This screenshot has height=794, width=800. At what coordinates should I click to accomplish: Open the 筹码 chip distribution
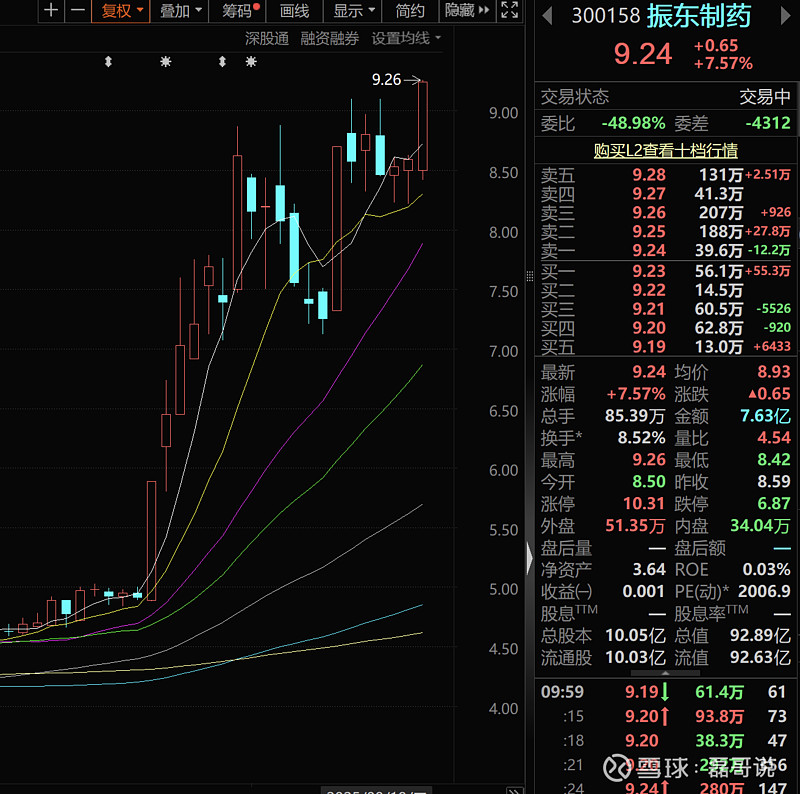pos(238,10)
